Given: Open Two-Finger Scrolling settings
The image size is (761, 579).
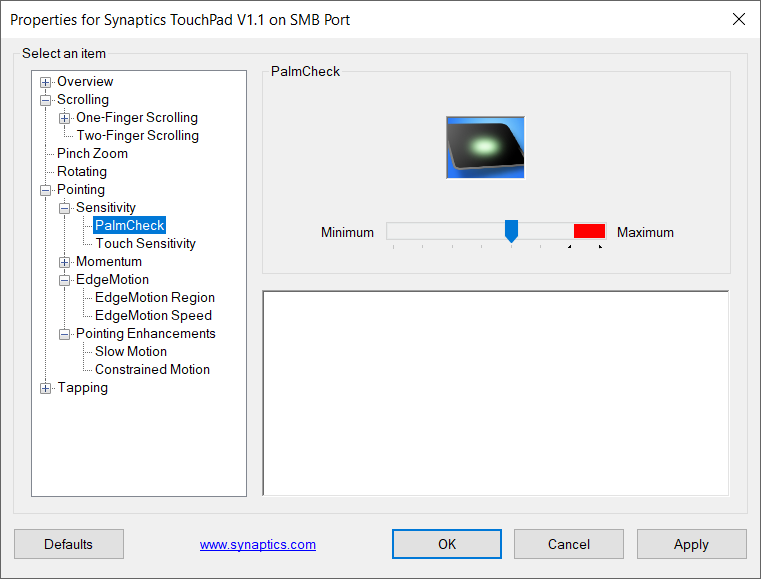Looking at the screenshot, I should [137, 135].
